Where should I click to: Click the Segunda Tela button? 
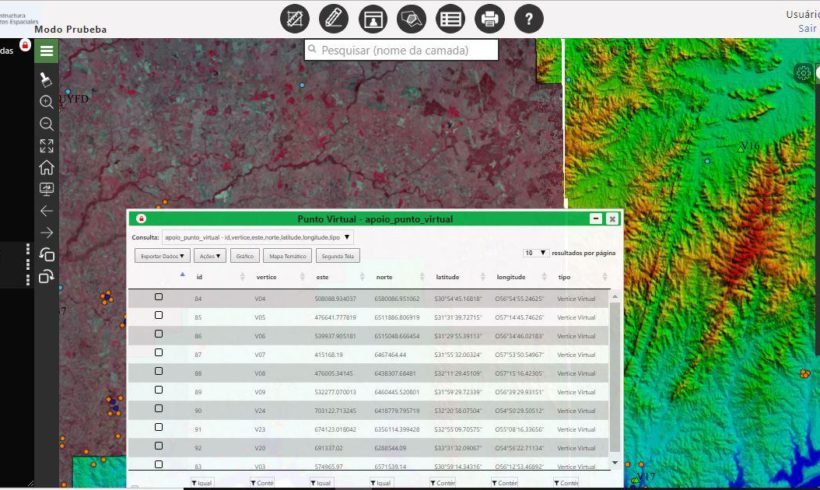point(338,256)
